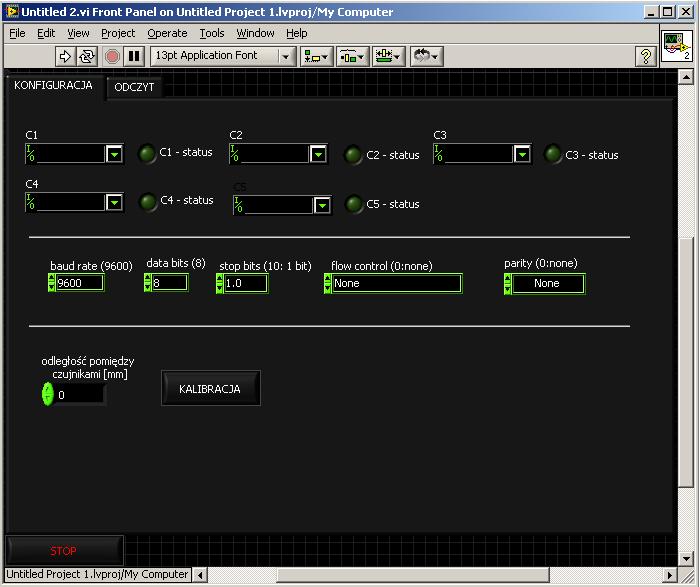Open the Help menu
The height and width of the screenshot is (587, 700).
pyautogui.click(x=296, y=33)
